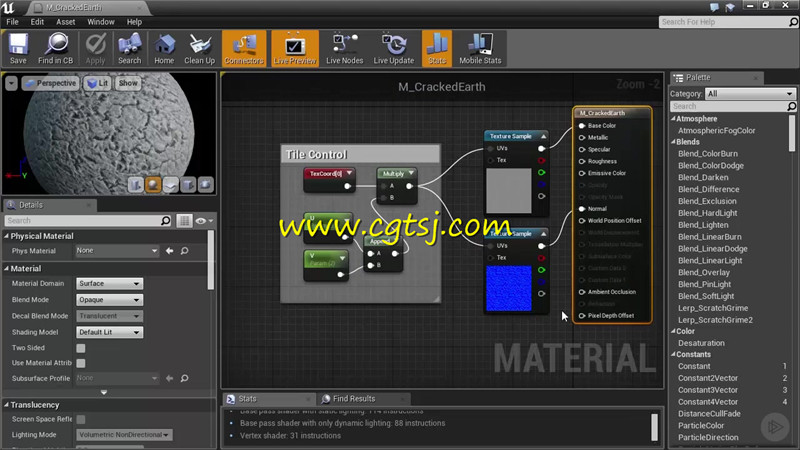Open the File menu
Viewport: 800px width, 450px height.
tap(12, 22)
